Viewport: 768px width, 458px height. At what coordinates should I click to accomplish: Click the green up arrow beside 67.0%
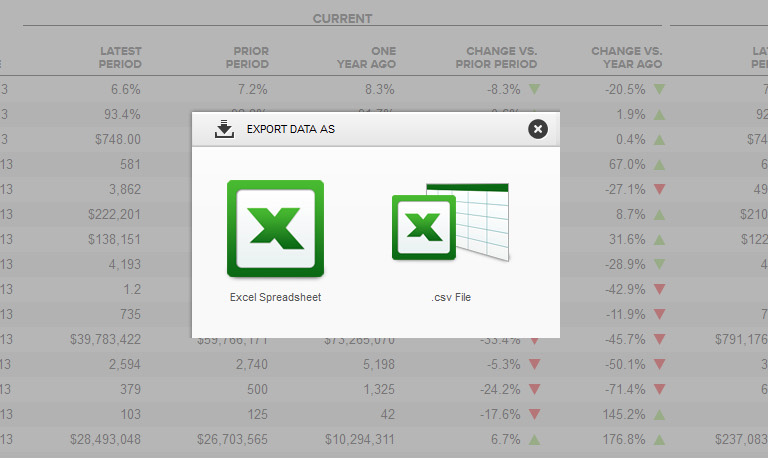click(659, 165)
